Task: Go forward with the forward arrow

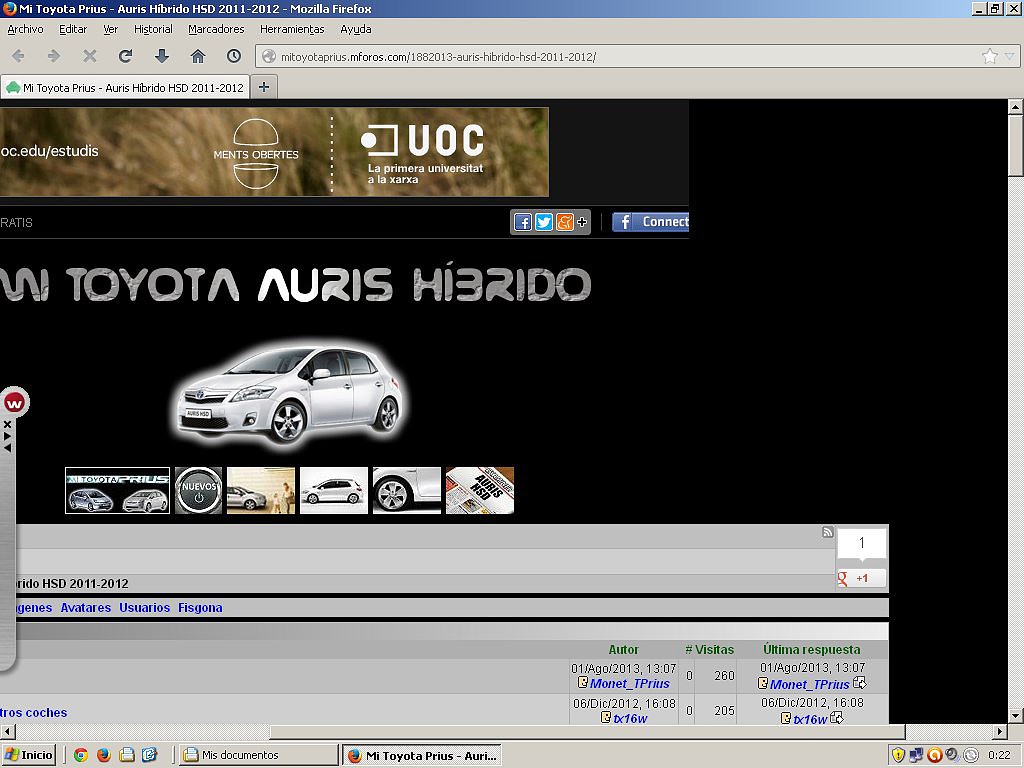Action: (x=54, y=56)
